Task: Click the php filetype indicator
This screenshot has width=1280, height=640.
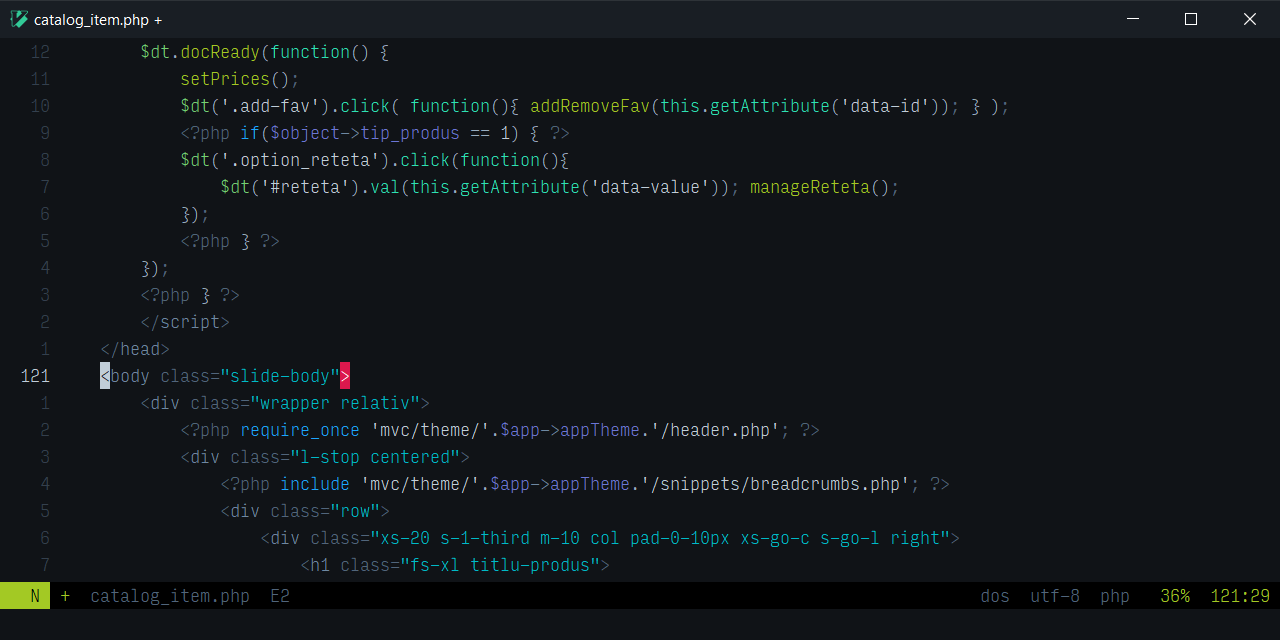Action: tap(1115, 596)
